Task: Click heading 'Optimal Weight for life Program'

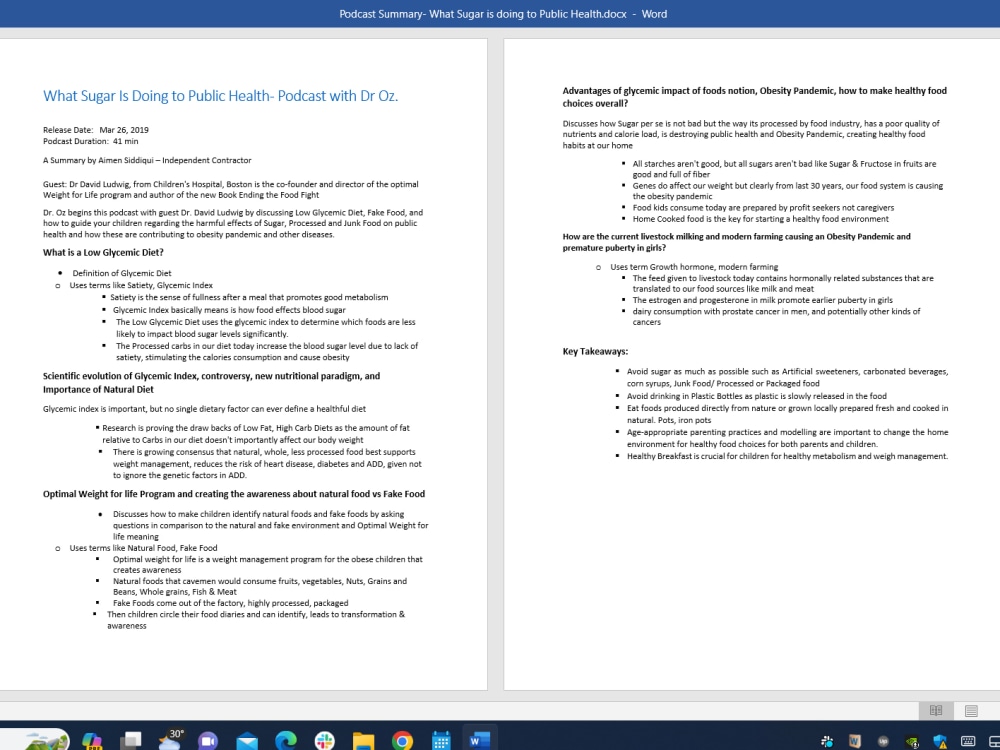Action: (234, 494)
